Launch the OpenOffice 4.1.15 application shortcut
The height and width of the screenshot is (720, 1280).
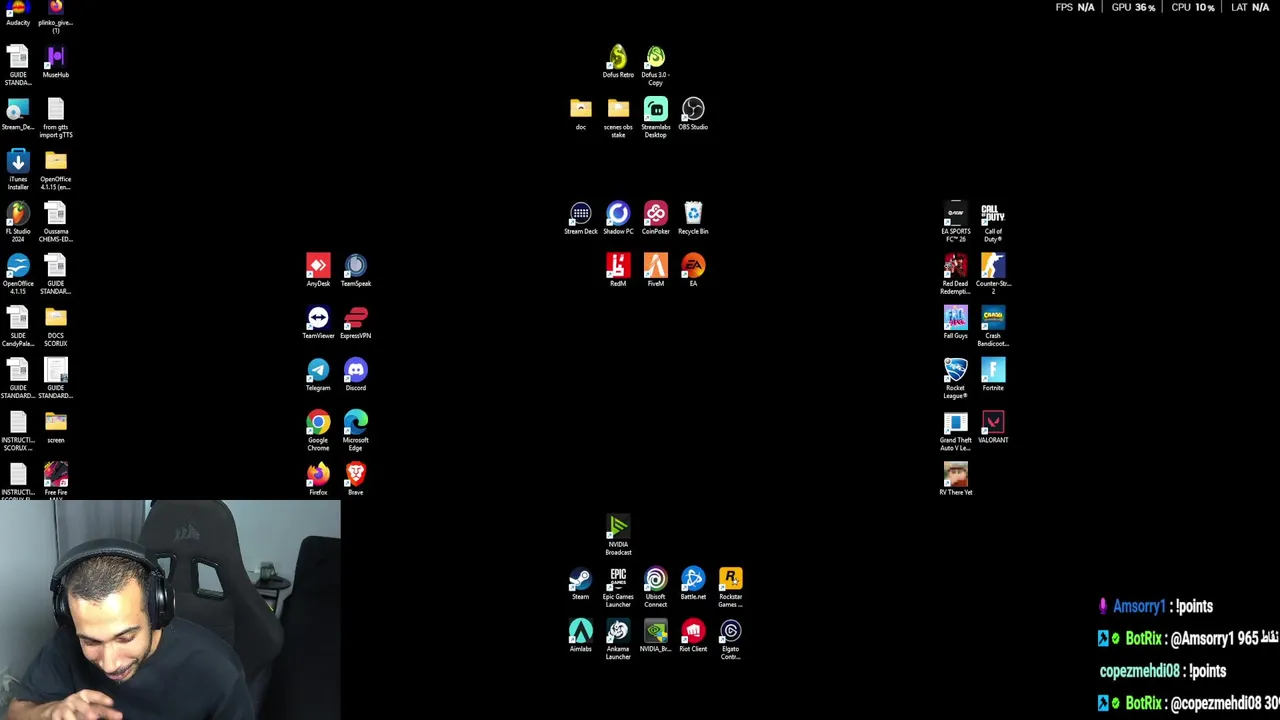pos(18,275)
